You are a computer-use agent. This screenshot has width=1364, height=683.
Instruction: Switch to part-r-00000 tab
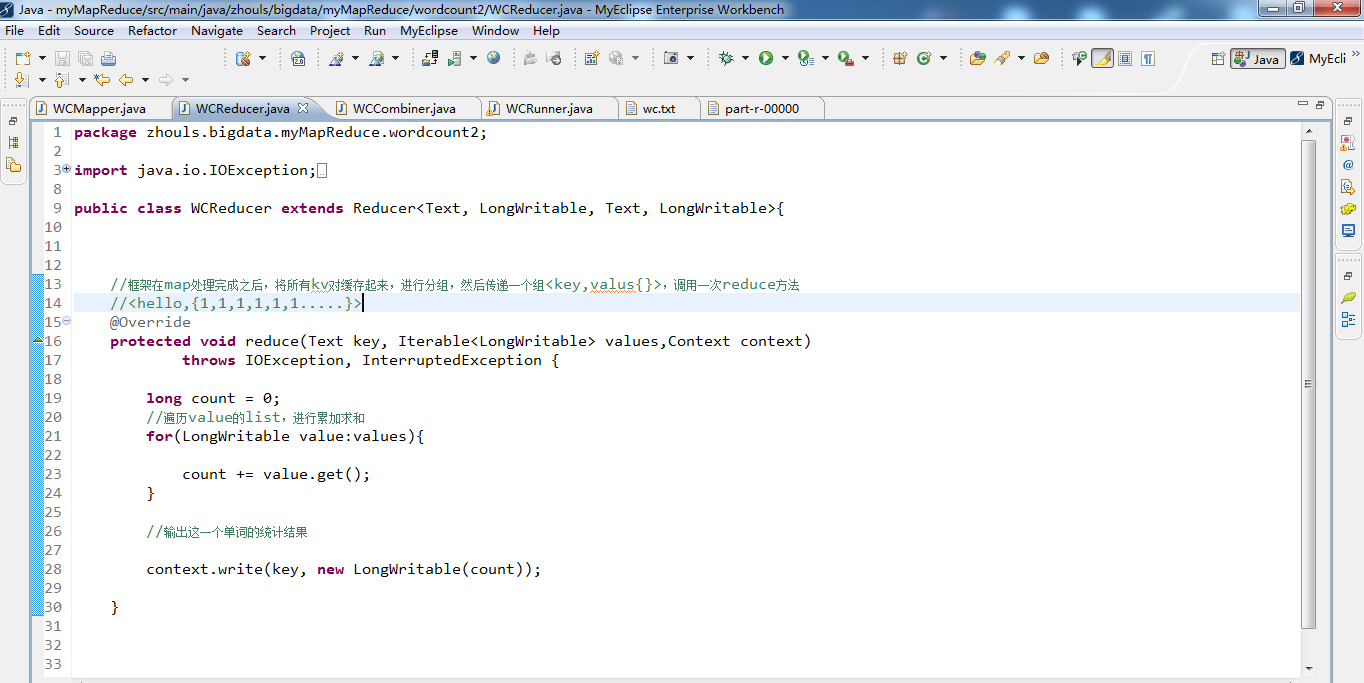pyautogui.click(x=761, y=108)
